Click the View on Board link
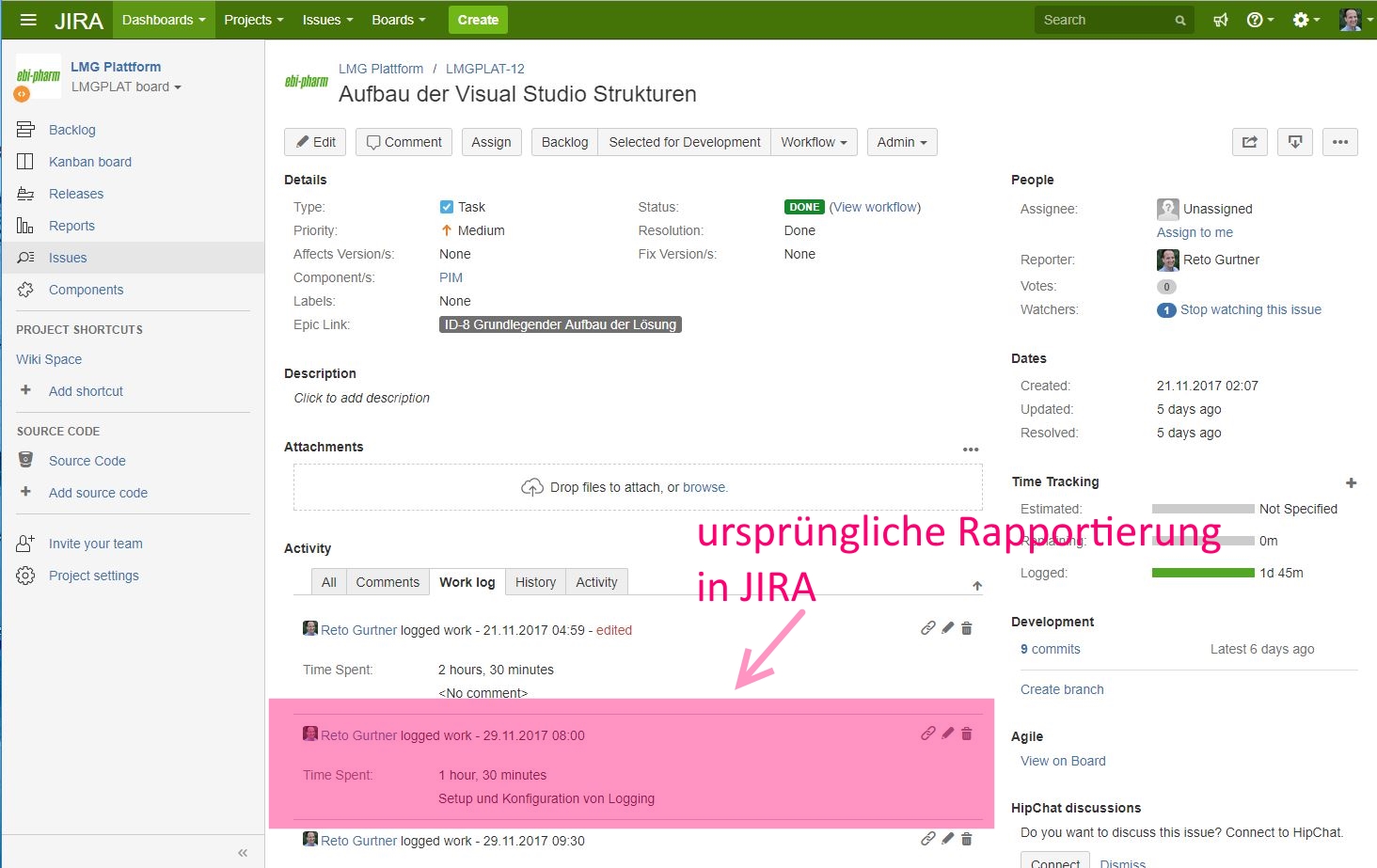1377x868 pixels. pos(1063,761)
